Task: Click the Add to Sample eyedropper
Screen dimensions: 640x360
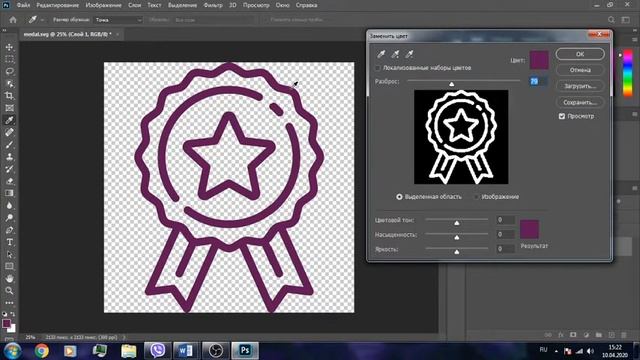Action: [x=395, y=54]
